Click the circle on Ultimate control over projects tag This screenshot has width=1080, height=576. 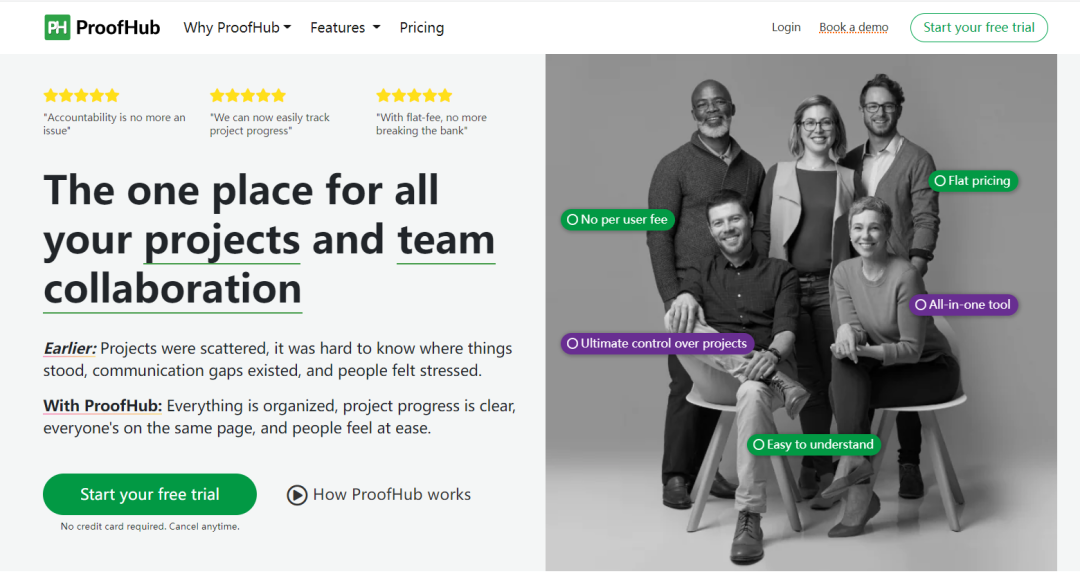[572, 343]
